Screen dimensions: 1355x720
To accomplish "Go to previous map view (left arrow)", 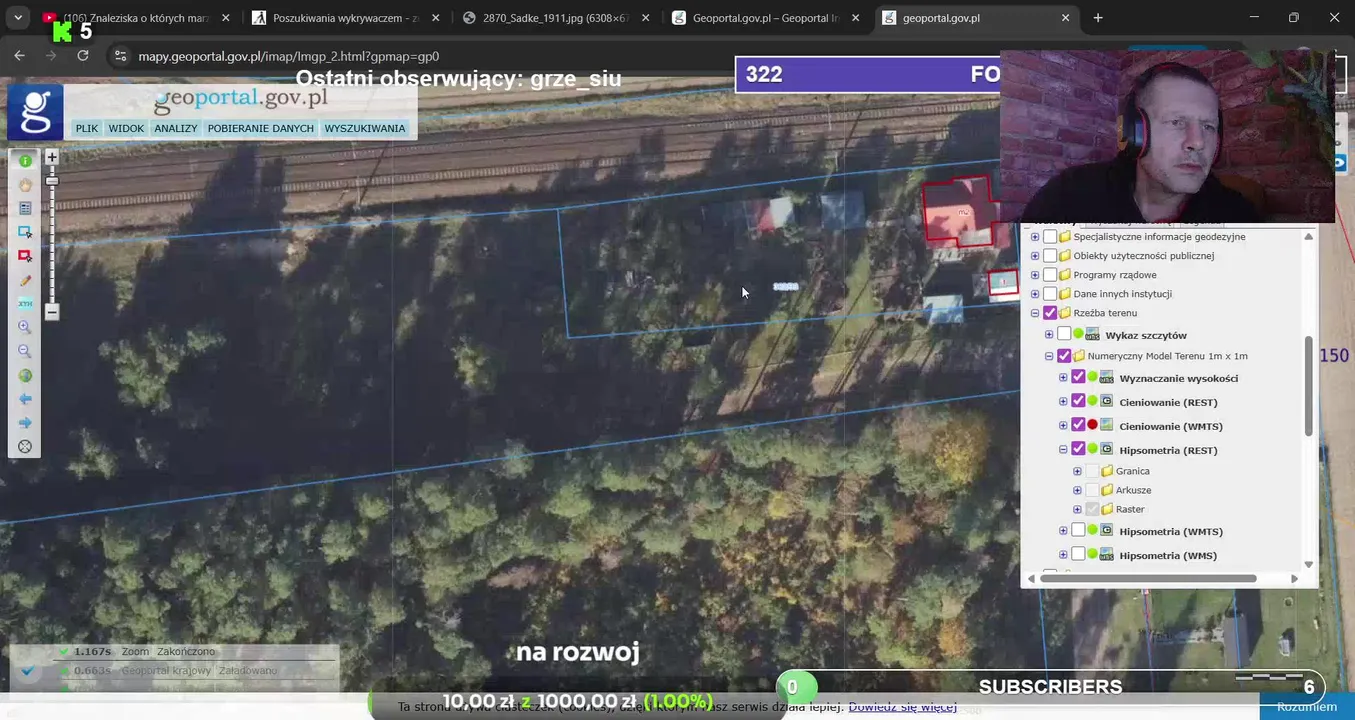I will [x=25, y=399].
